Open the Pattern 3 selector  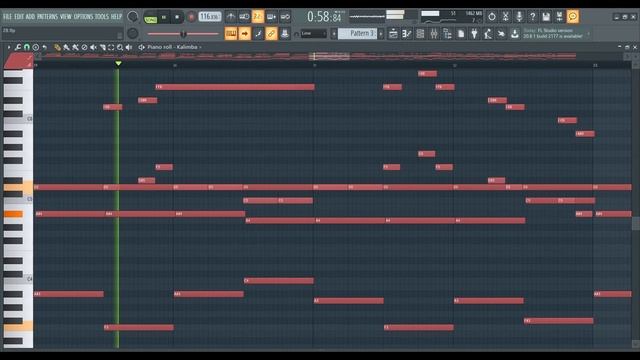[358, 33]
